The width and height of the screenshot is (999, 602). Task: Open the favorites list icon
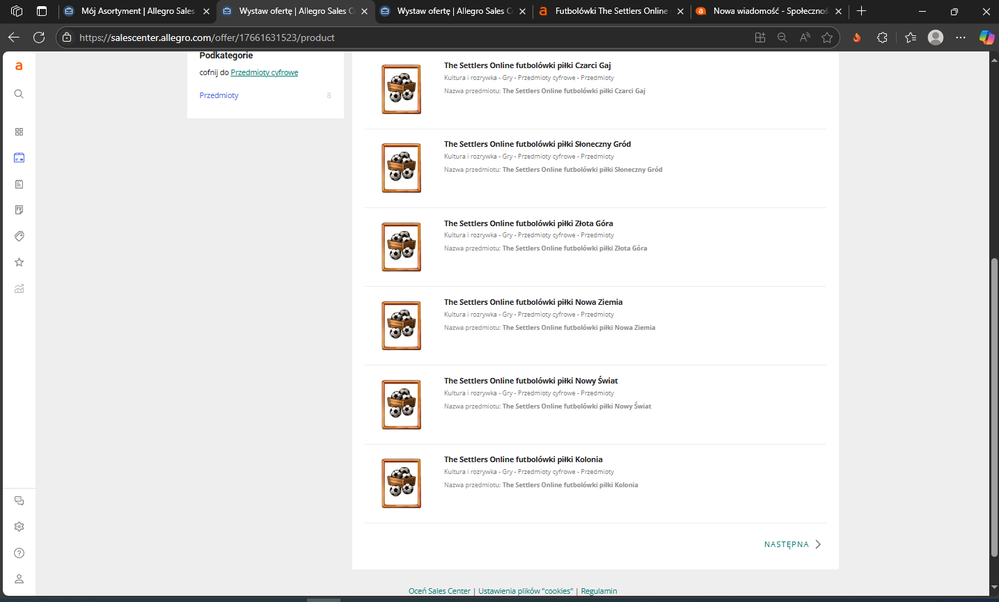pyautogui.click(x=910, y=38)
